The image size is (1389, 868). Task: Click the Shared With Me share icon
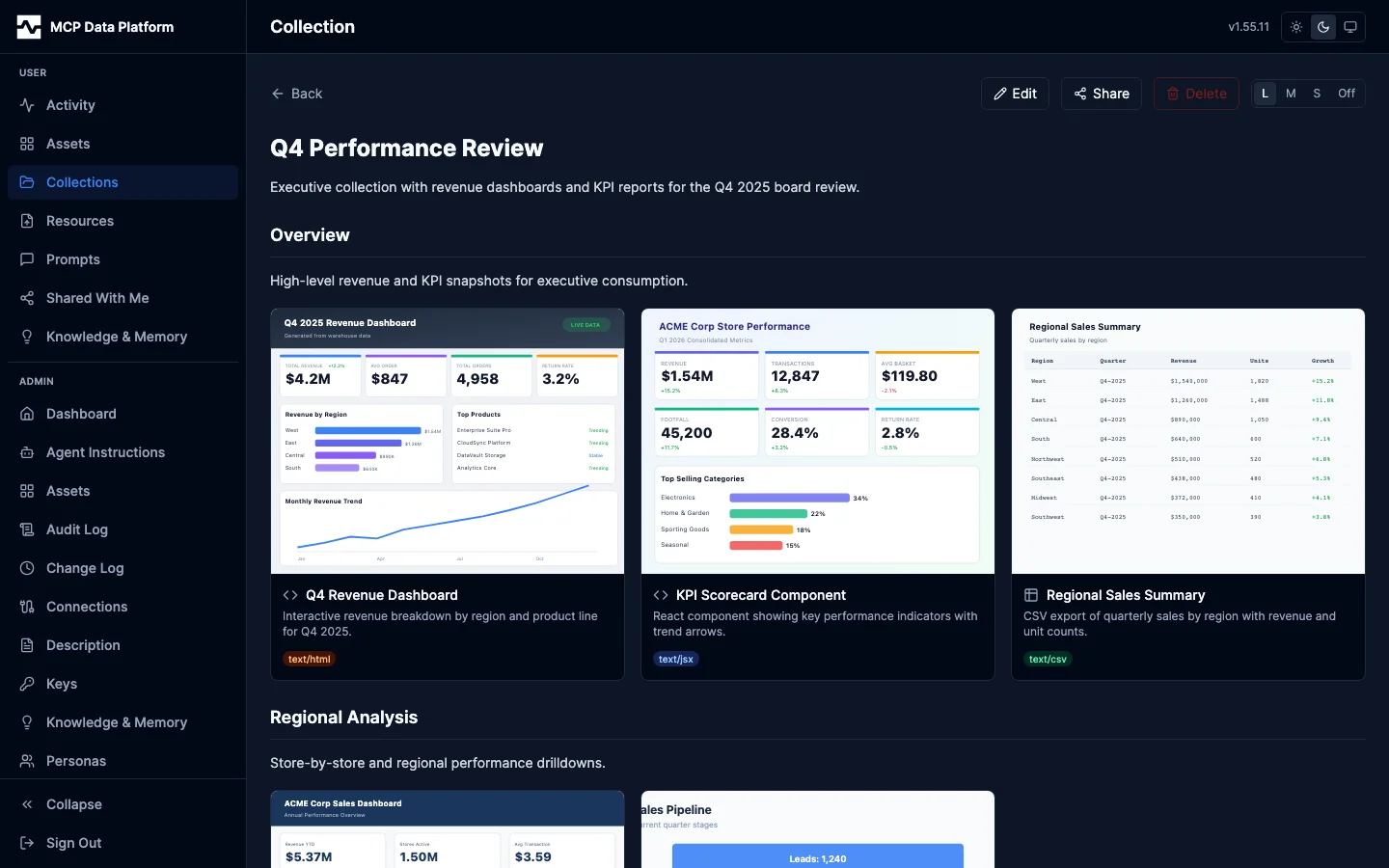pyautogui.click(x=26, y=298)
